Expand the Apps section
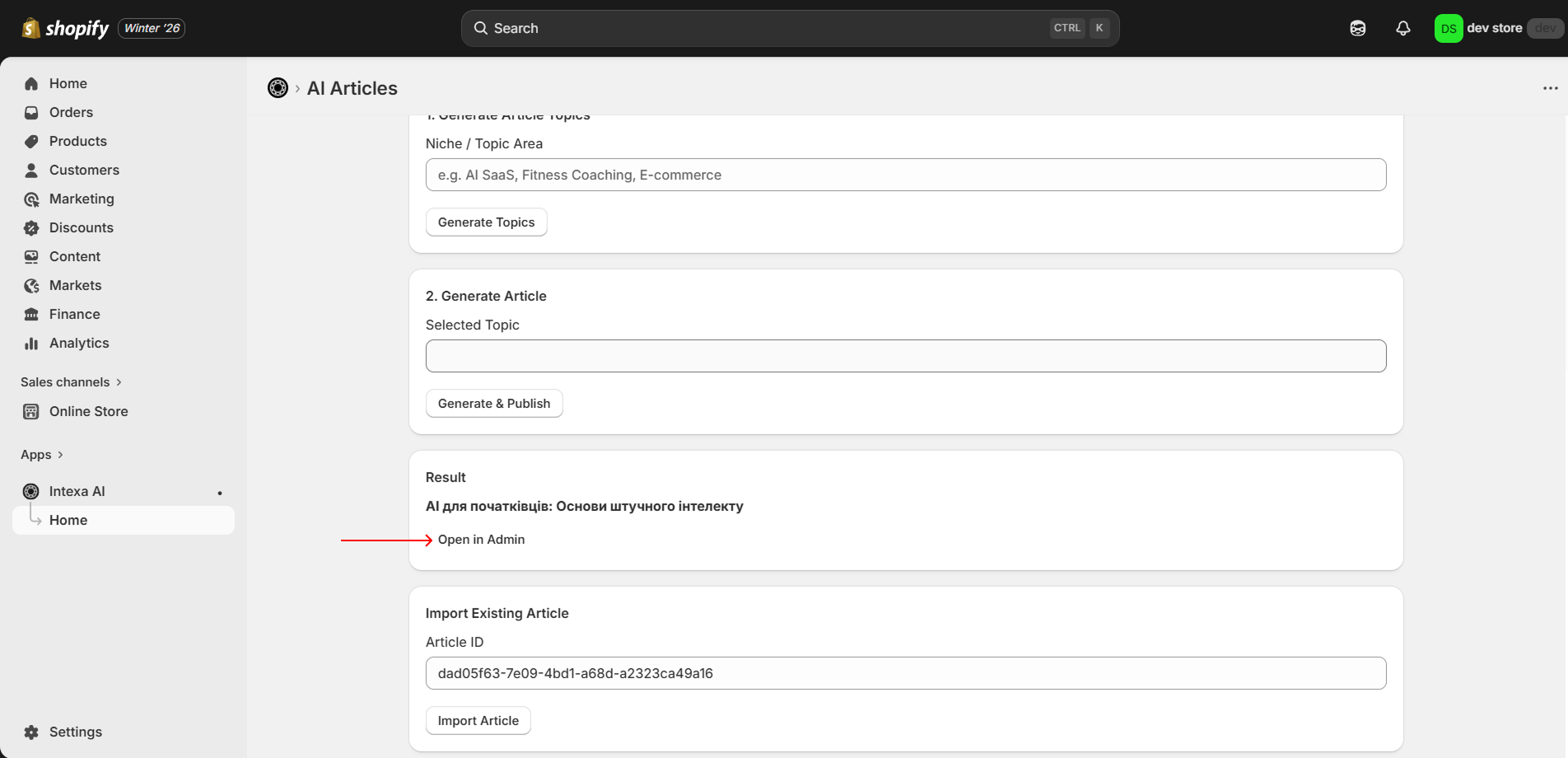1568x758 pixels. 42,455
